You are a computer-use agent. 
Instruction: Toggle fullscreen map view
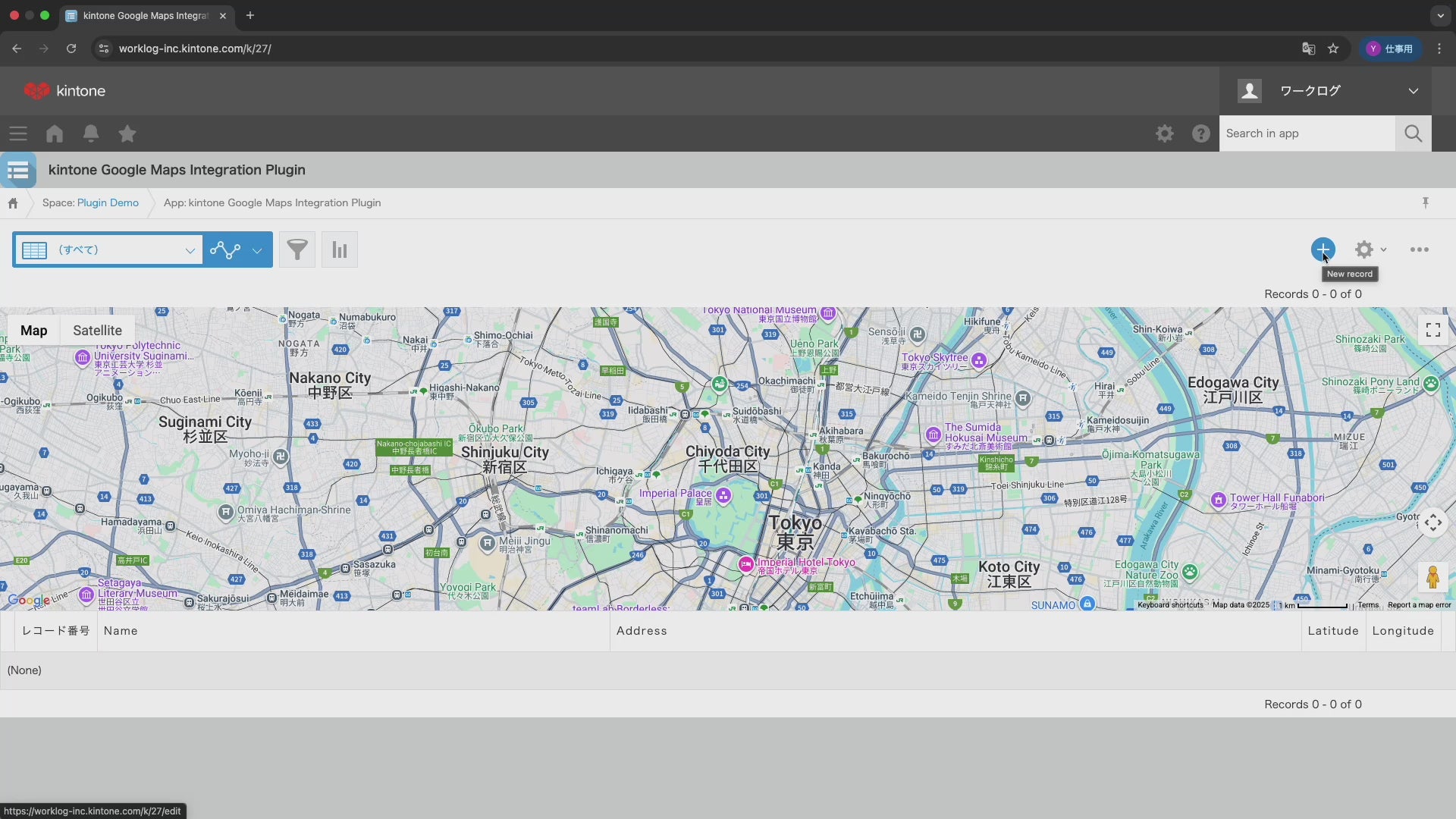coord(1432,330)
